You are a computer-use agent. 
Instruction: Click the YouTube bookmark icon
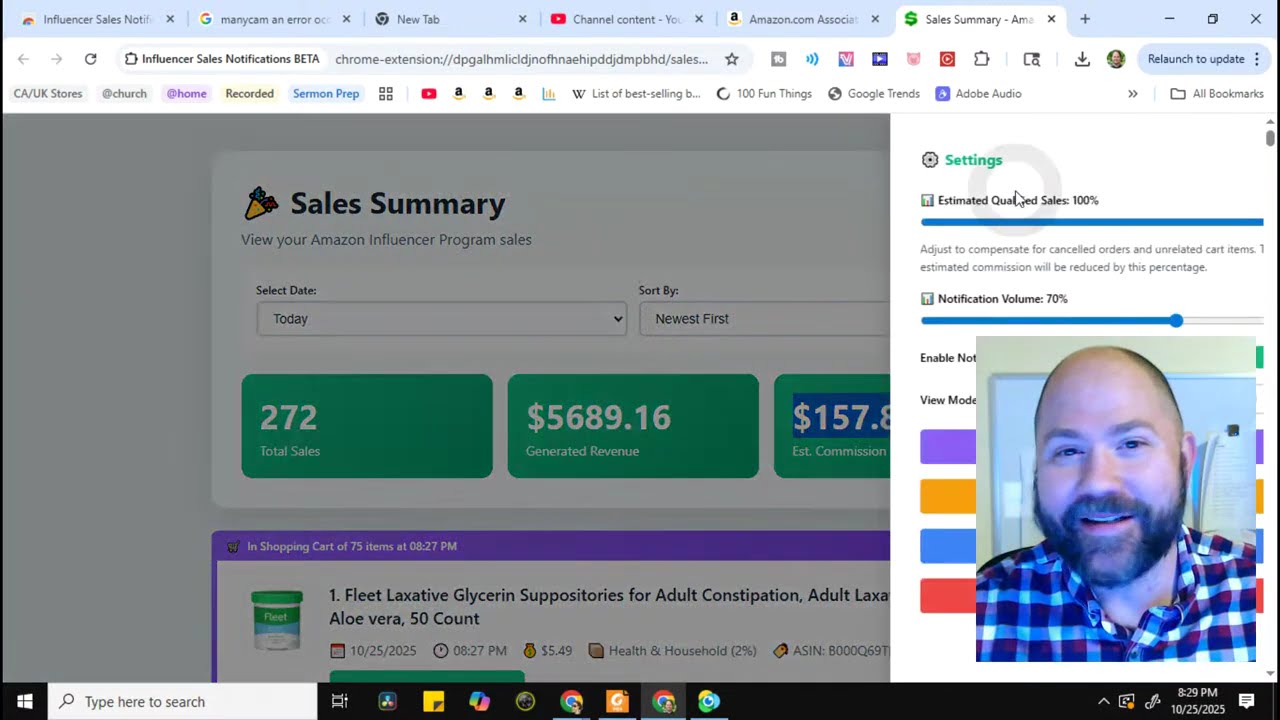pos(429,94)
